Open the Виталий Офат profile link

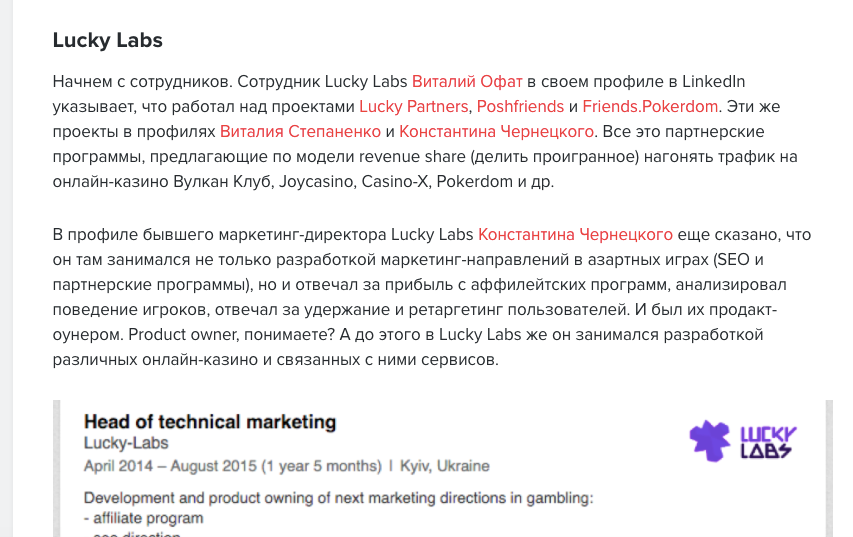click(467, 82)
